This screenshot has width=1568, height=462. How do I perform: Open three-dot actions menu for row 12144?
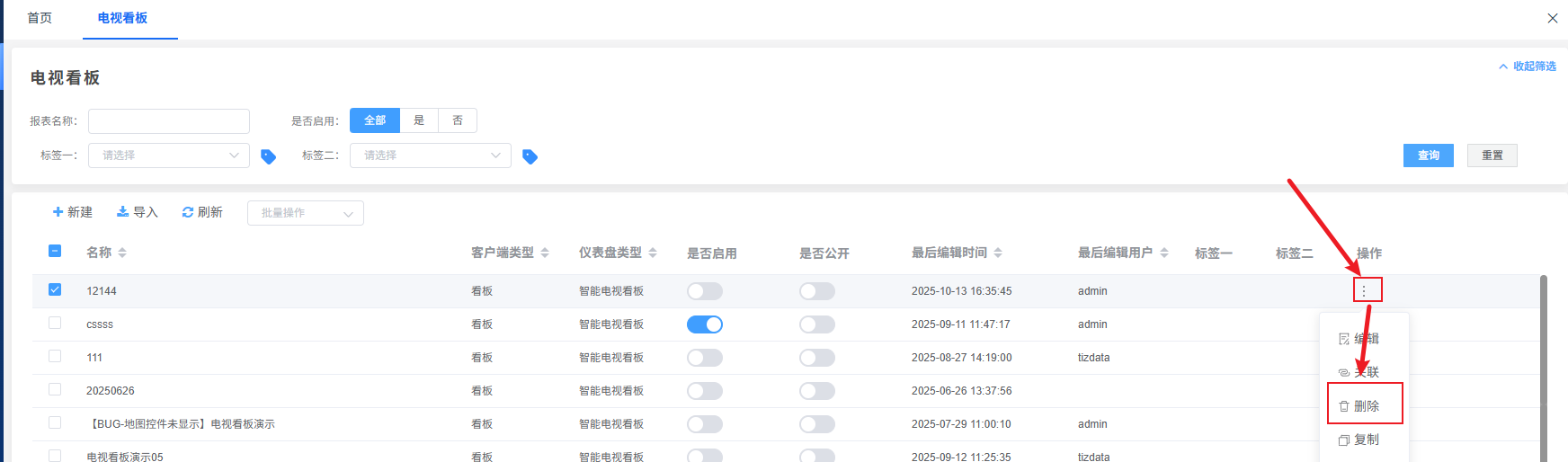tap(1364, 290)
